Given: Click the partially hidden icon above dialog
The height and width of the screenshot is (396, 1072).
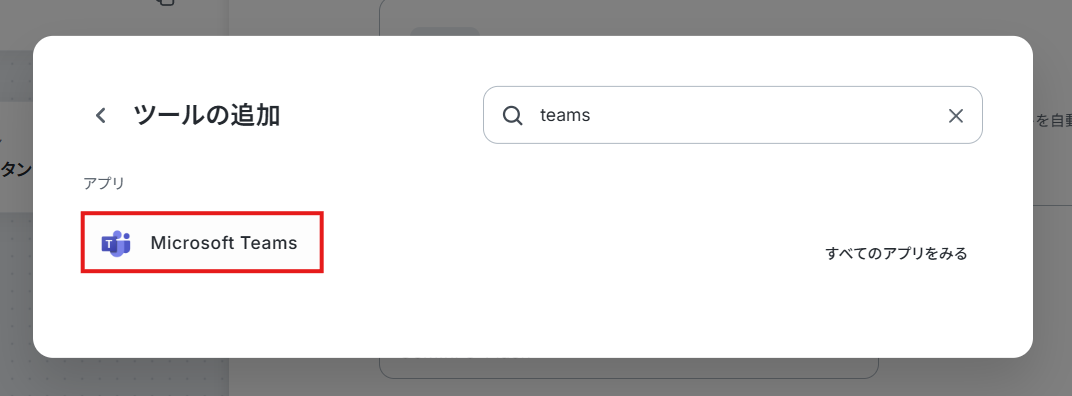Looking at the screenshot, I should [x=166, y=3].
